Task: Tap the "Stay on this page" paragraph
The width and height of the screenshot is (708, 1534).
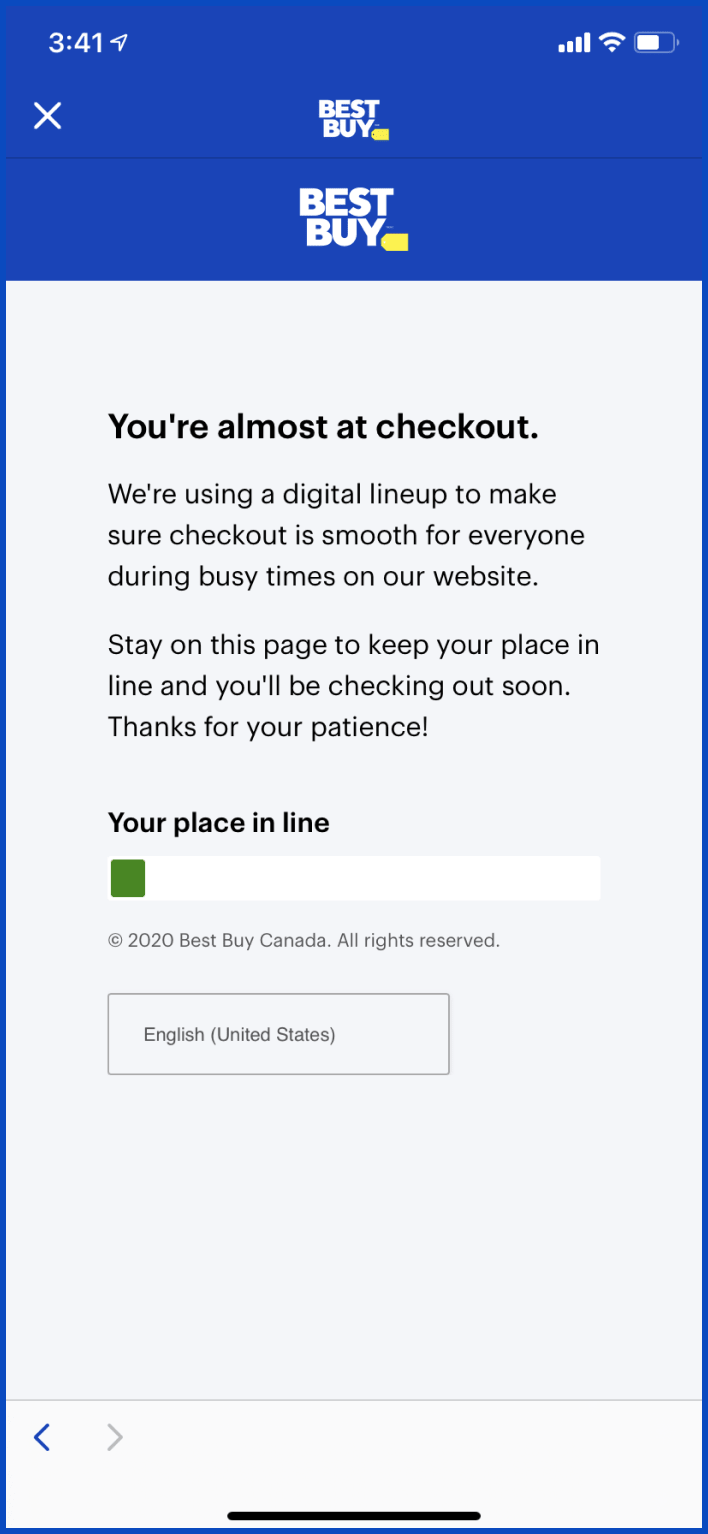Action: pyautogui.click(x=353, y=685)
